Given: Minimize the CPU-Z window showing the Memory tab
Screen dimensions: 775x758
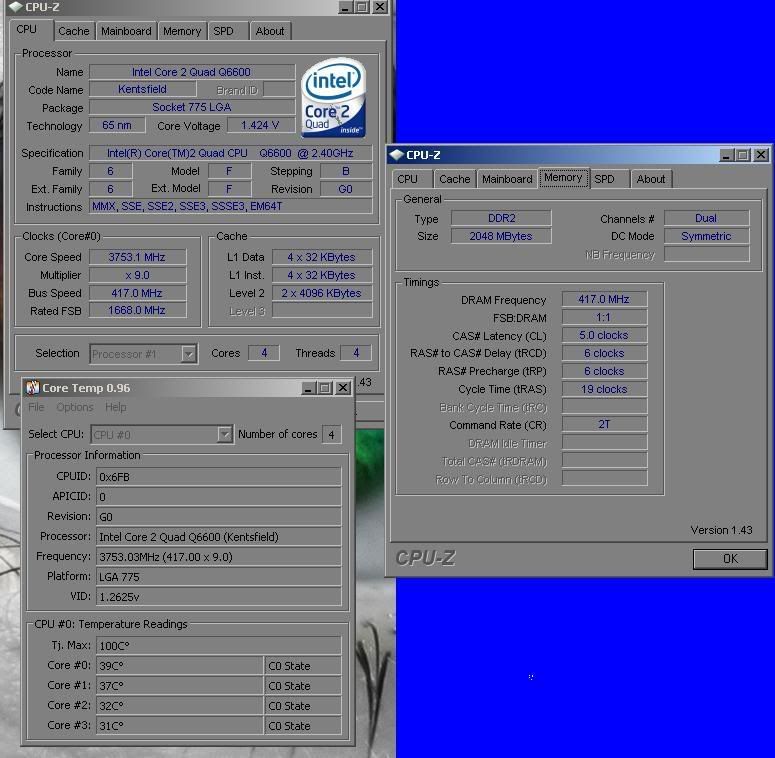Looking at the screenshot, I should click(x=724, y=155).
